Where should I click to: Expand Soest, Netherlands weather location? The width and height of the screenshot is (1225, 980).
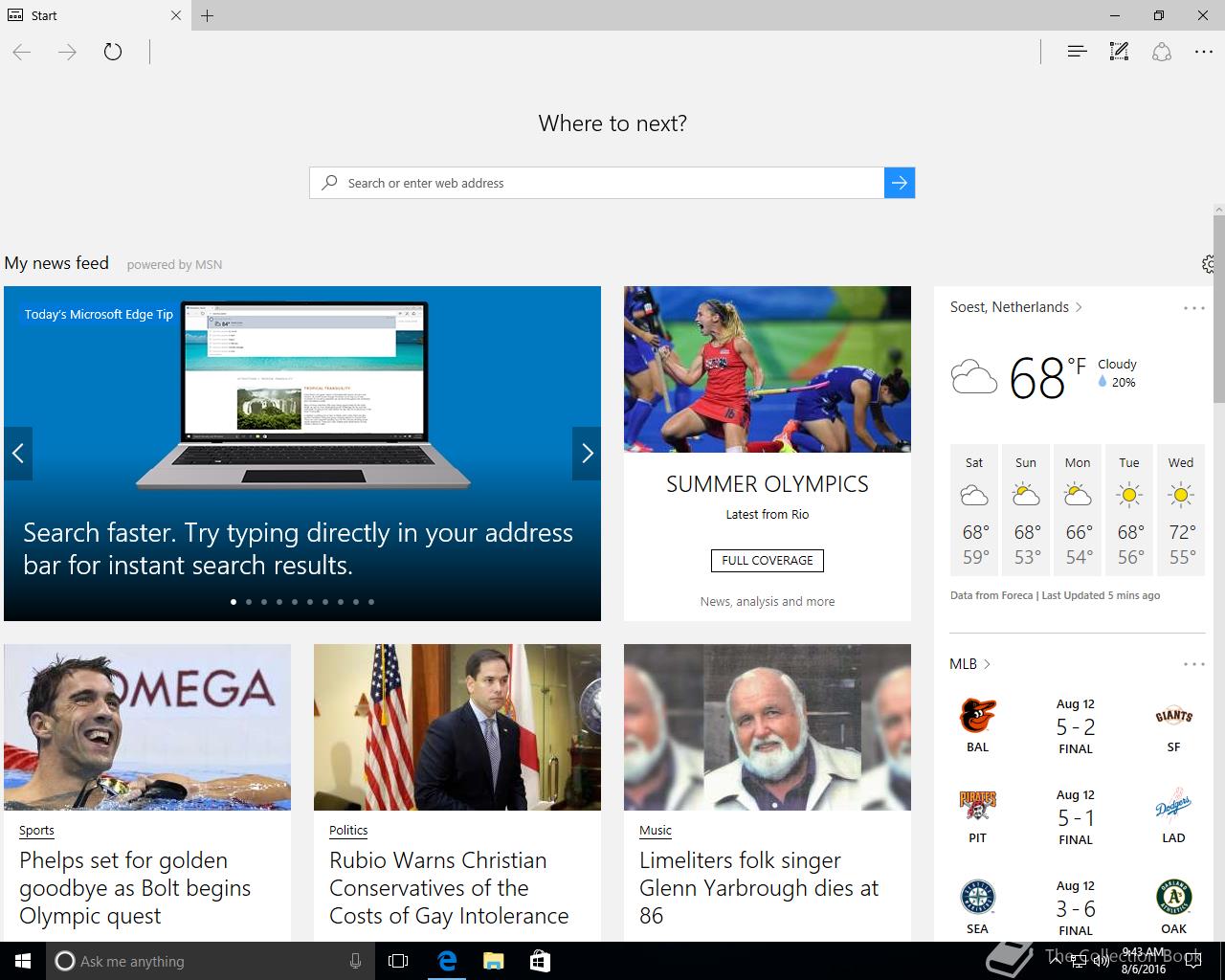coord(1016,307)
